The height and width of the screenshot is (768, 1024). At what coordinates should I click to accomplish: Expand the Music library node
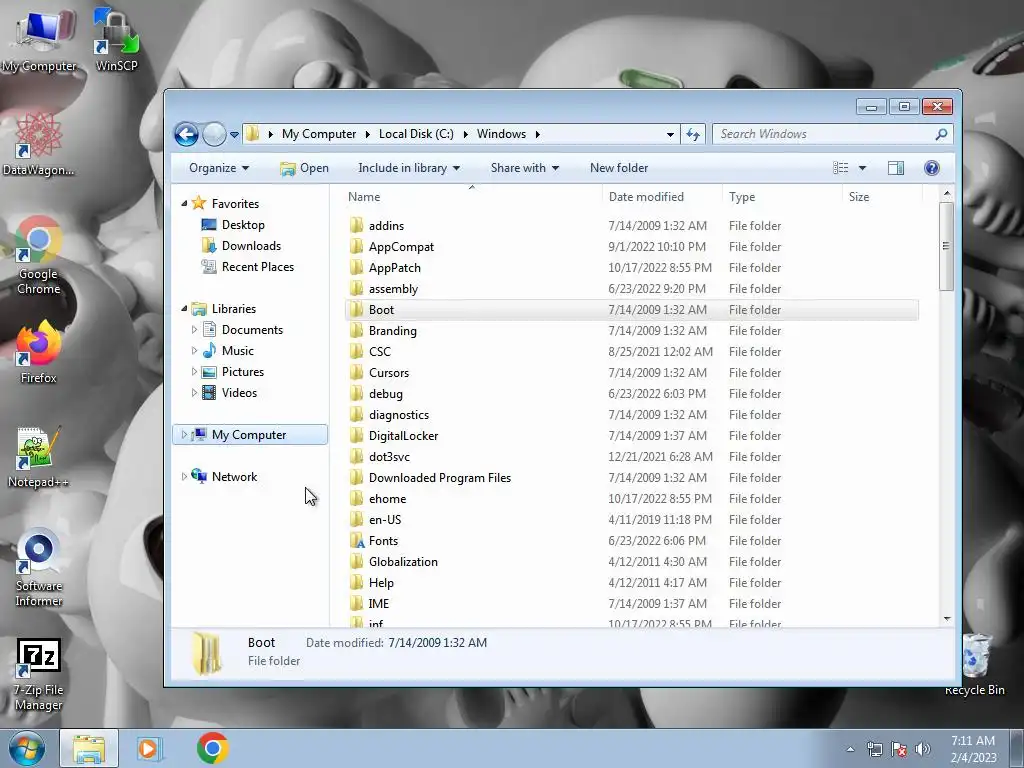(194, 351)
